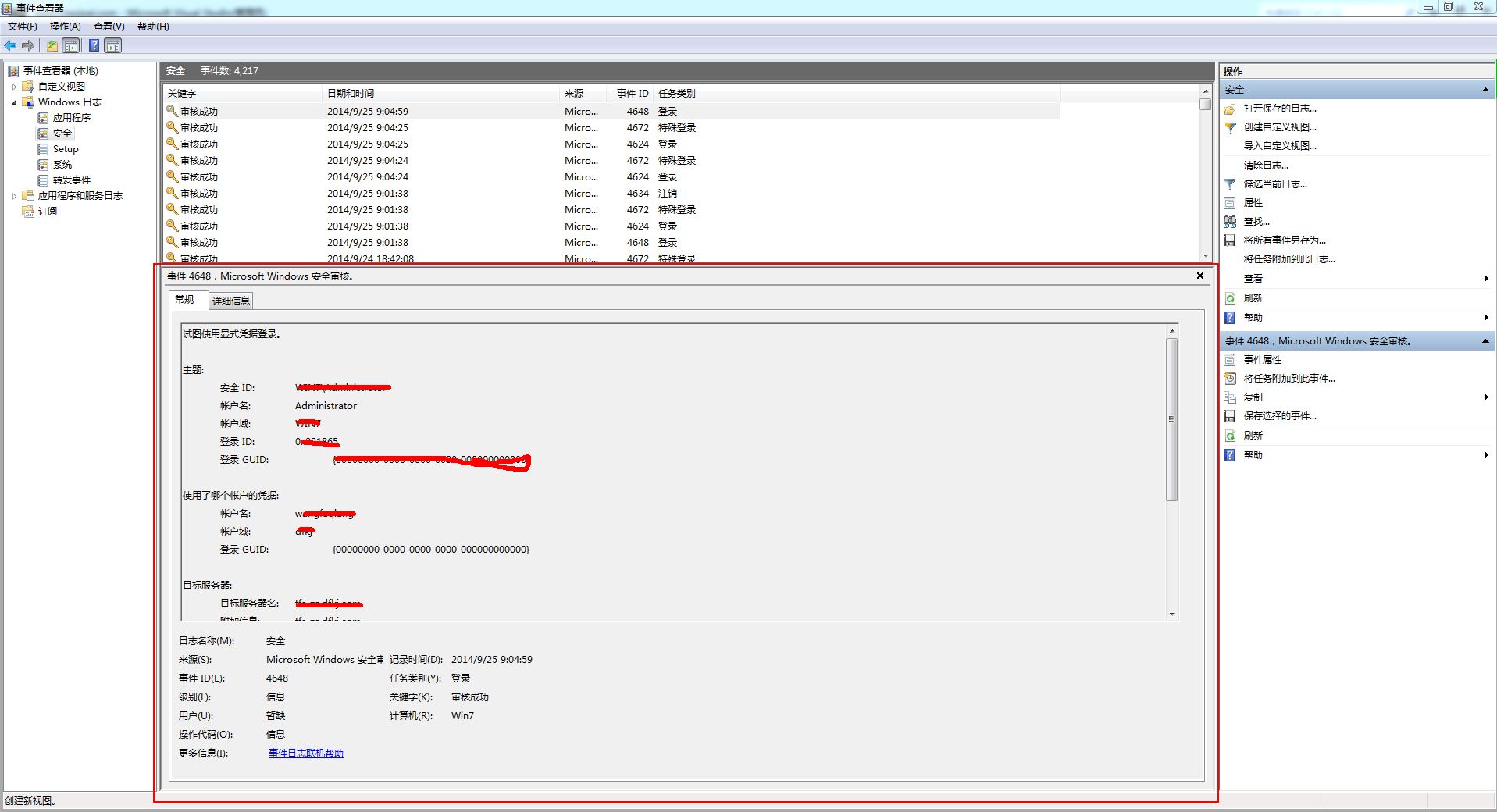
Task: Click 保存选择的事件 action
Action: tap(1280, 416)
